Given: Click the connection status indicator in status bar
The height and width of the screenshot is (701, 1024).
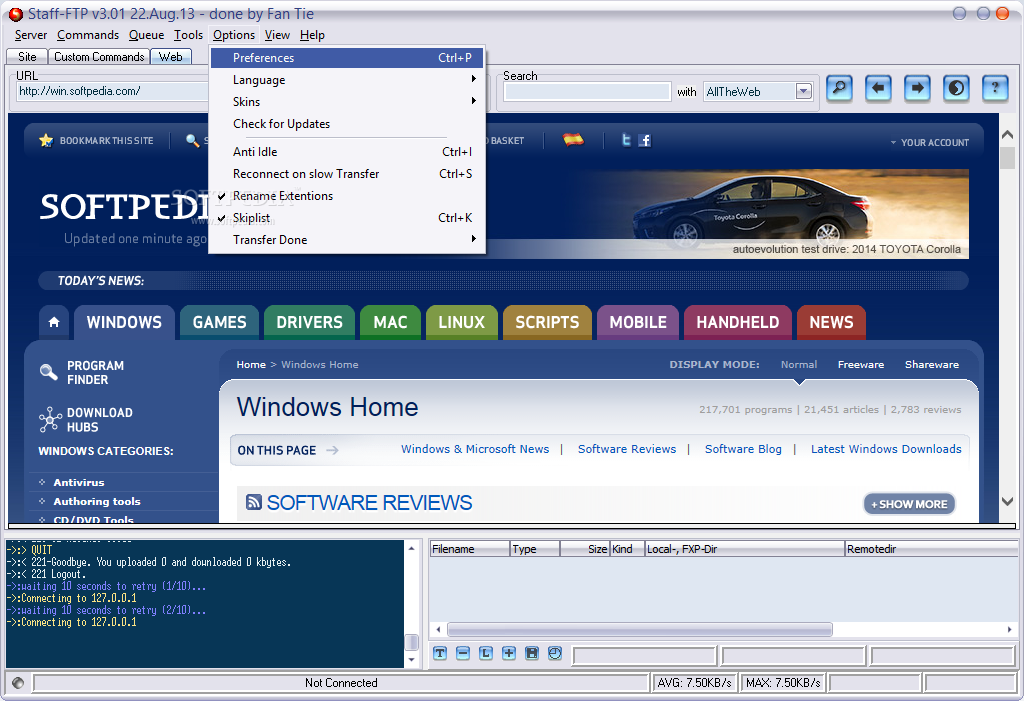Looking at the screenshot, I should click(18, 683).
